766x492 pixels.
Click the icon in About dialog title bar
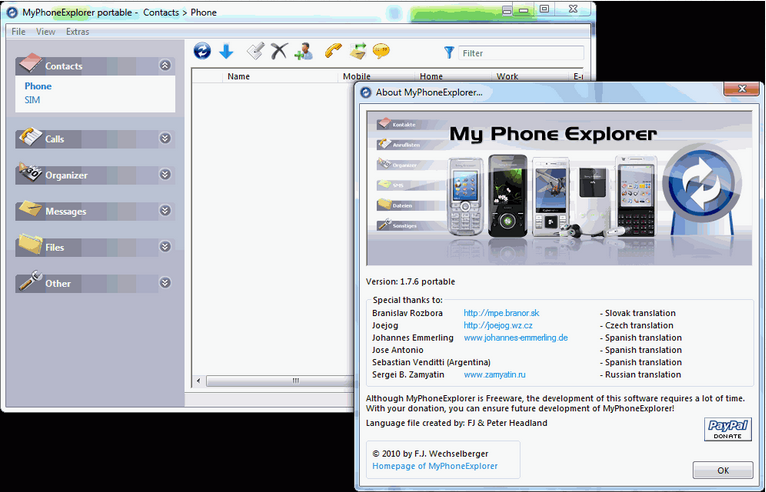coord(365,92)
